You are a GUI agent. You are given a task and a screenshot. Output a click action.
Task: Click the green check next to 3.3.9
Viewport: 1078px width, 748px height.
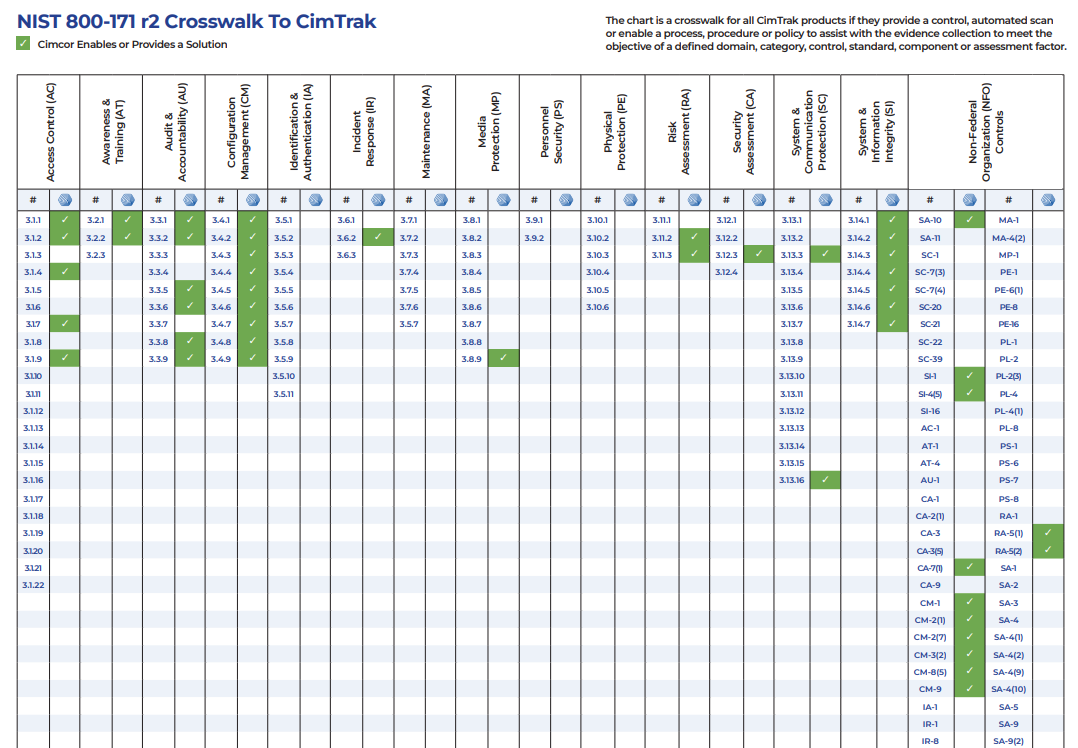tap(190, 358)
